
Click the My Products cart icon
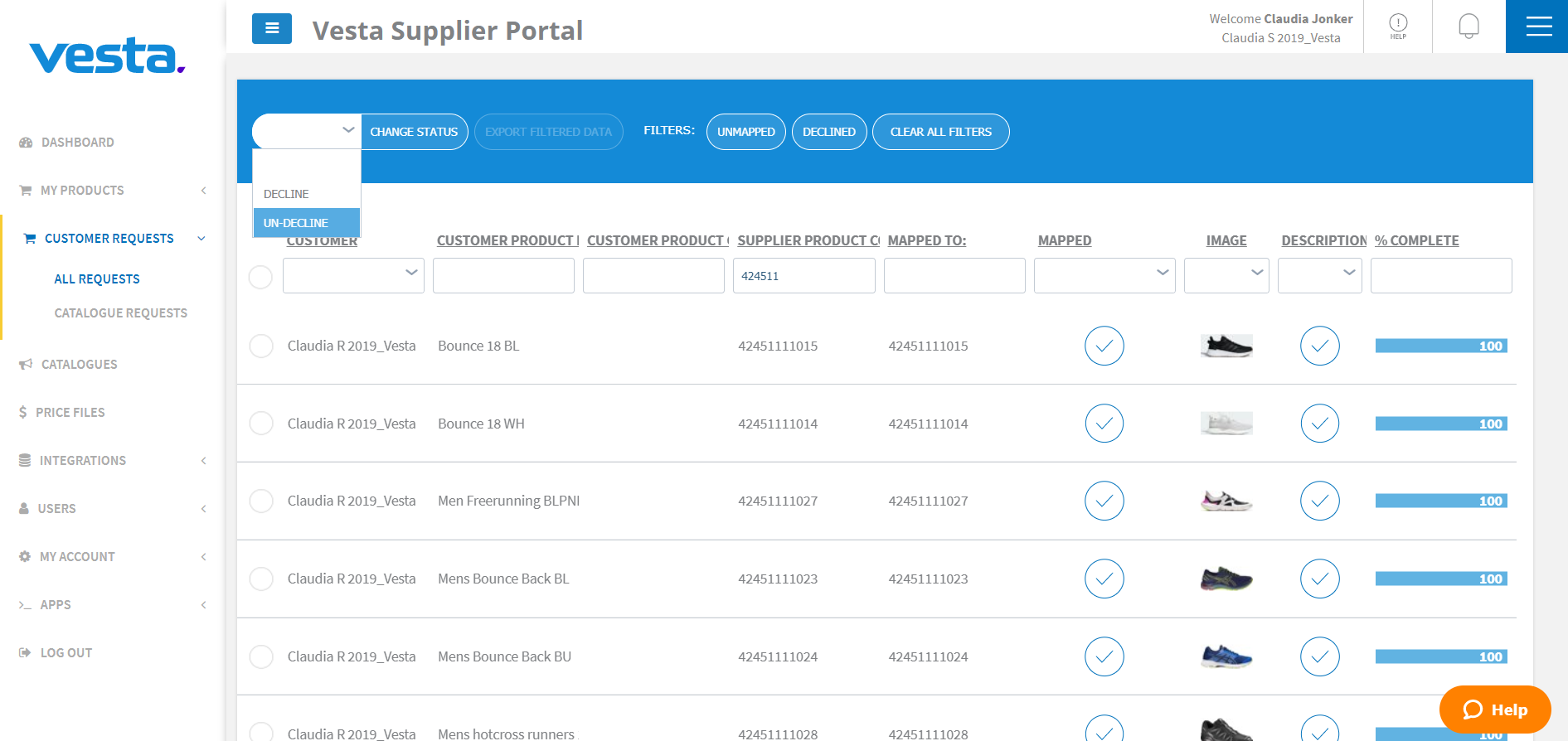(26, 191)
